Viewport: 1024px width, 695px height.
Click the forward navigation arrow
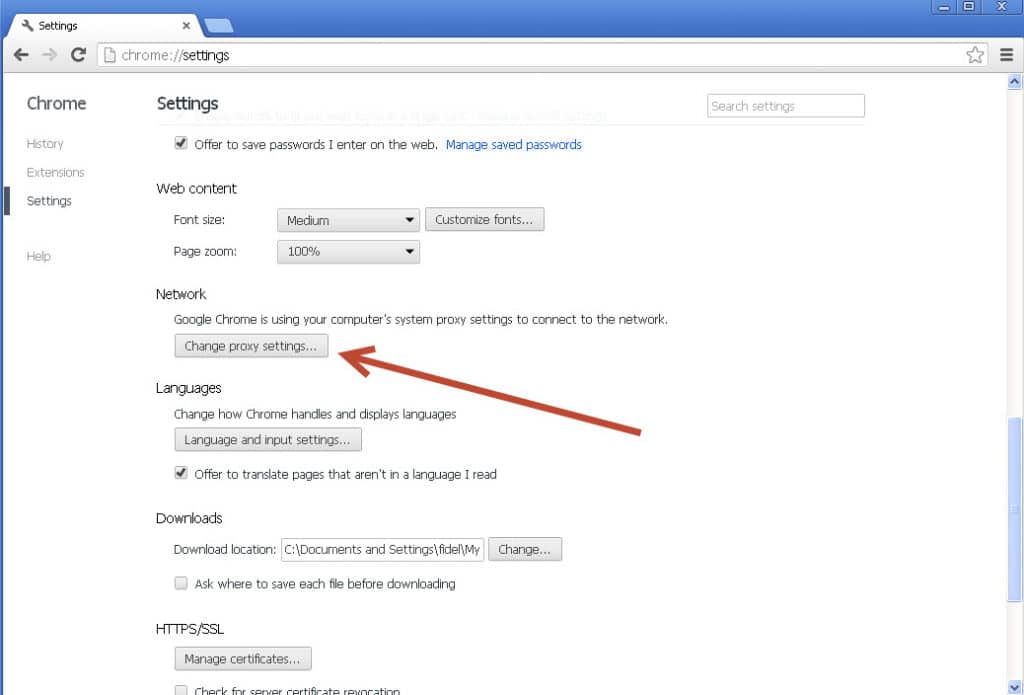coord(49,55)
